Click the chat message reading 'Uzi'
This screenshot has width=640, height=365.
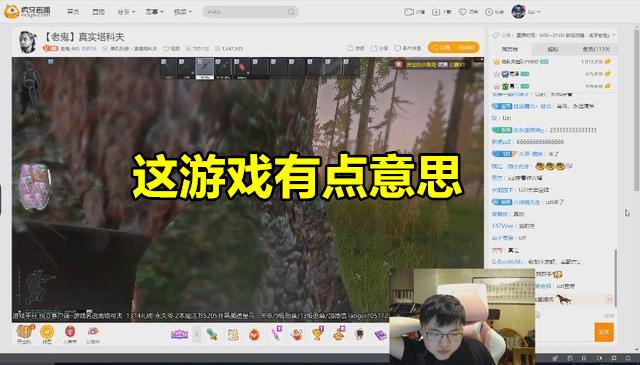(502, 118)
